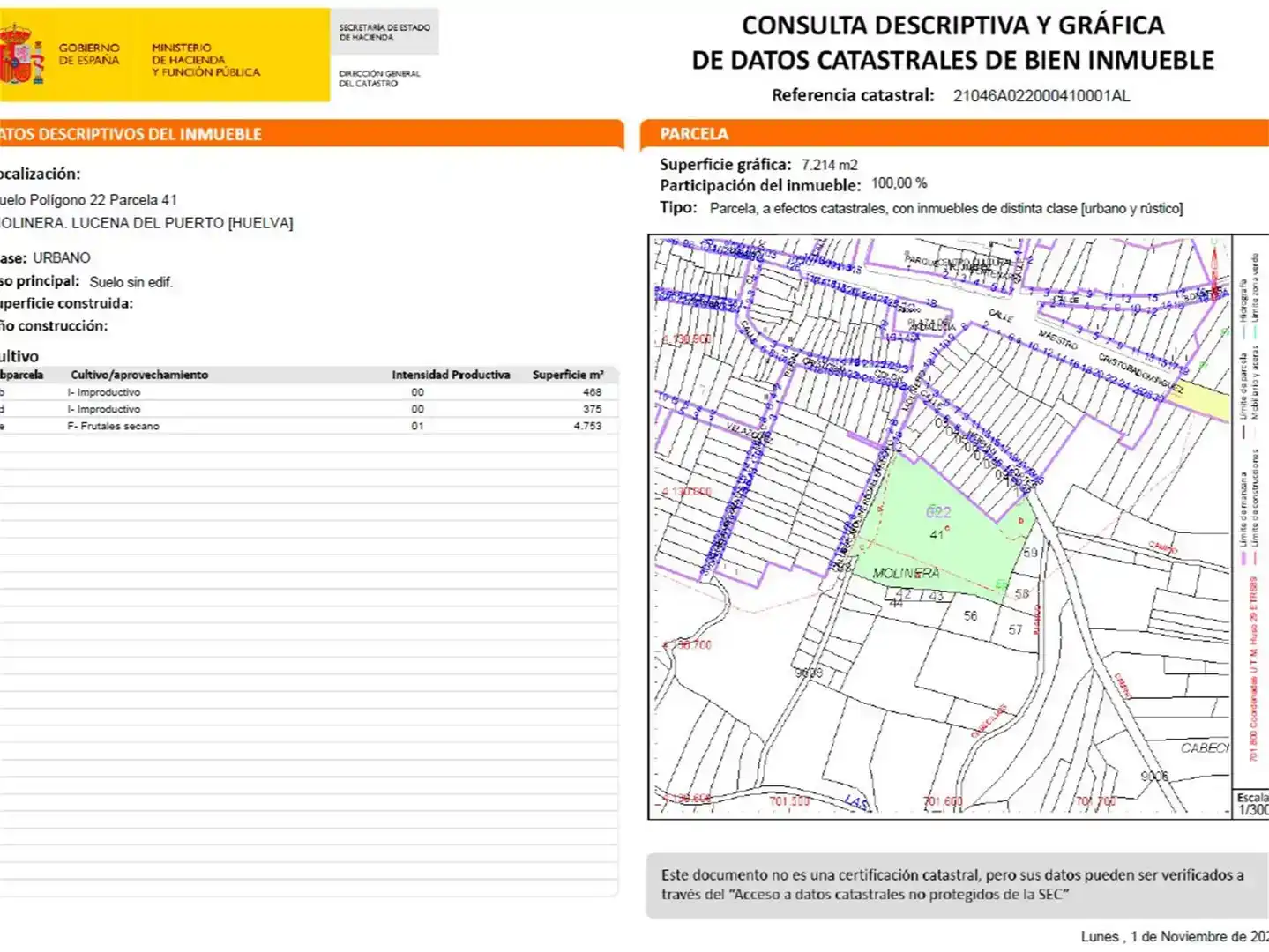1269x952 pixels.
Task: Click the title line "DE DATOS CATASTRALES DE BIEN INMUEBLE"
Action: (x=952, y=60)
